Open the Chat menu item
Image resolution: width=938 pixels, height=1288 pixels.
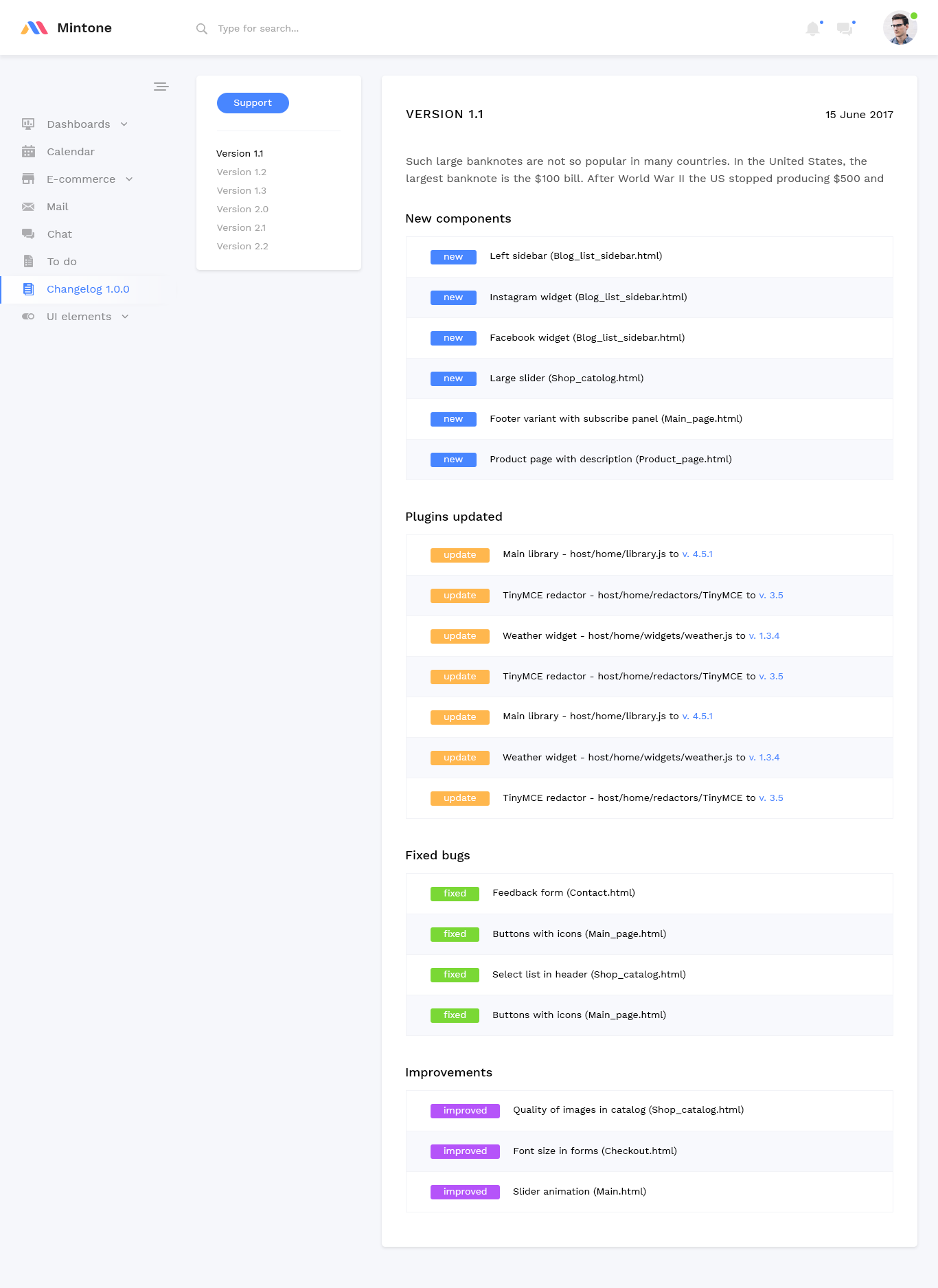click(x=59, y=234)
